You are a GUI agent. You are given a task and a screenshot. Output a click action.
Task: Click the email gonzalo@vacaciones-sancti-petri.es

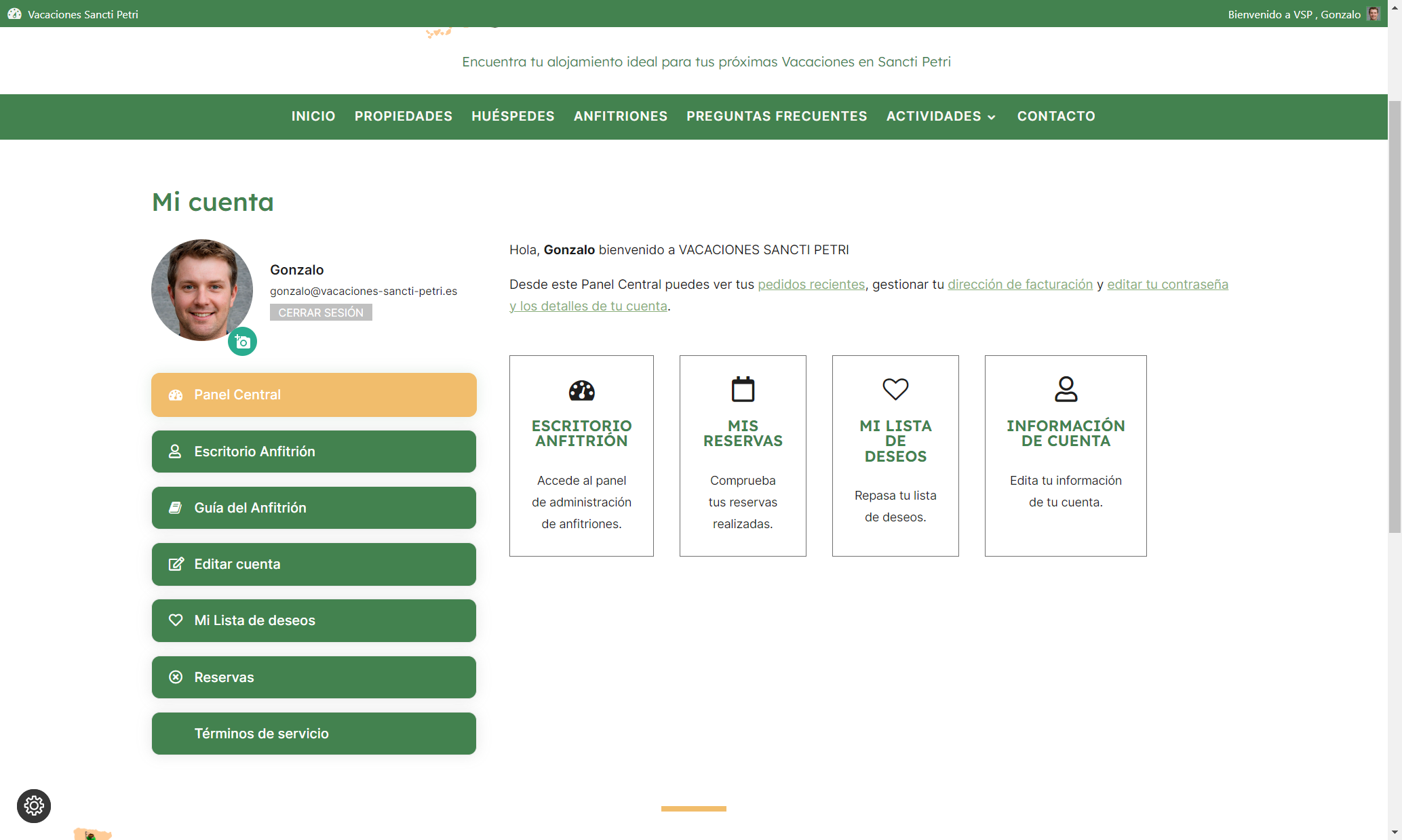tap(364, 291)
